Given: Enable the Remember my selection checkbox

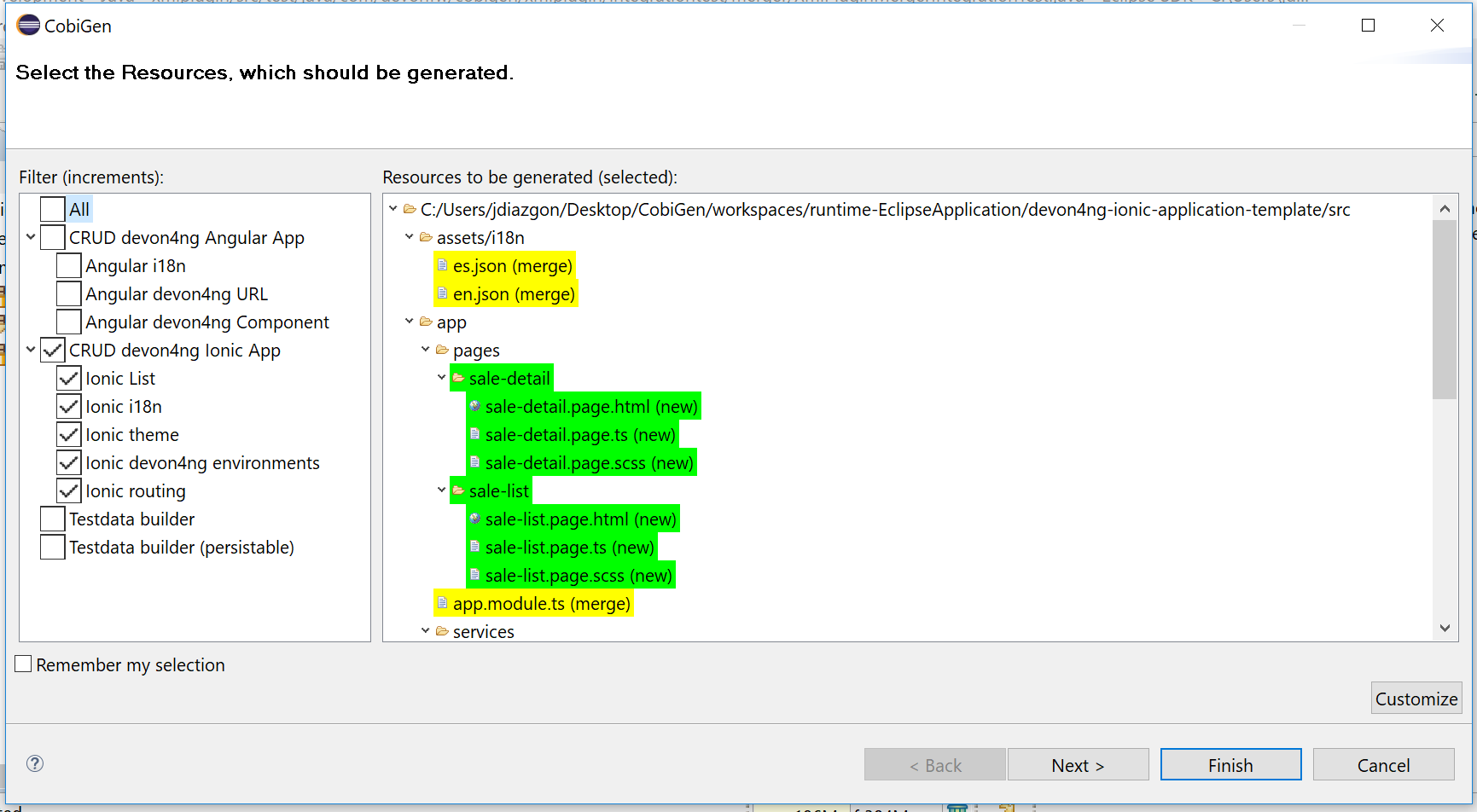Looking at the screenshot, I should click(x=24, y=664).
